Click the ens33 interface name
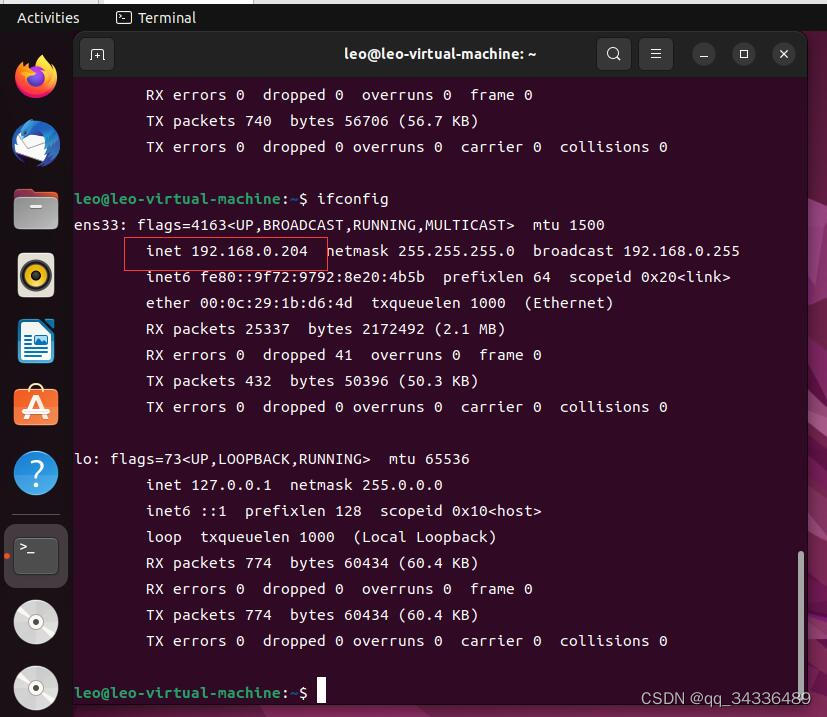The height and width of the screenshot is (717, 827). coord(97,226)
